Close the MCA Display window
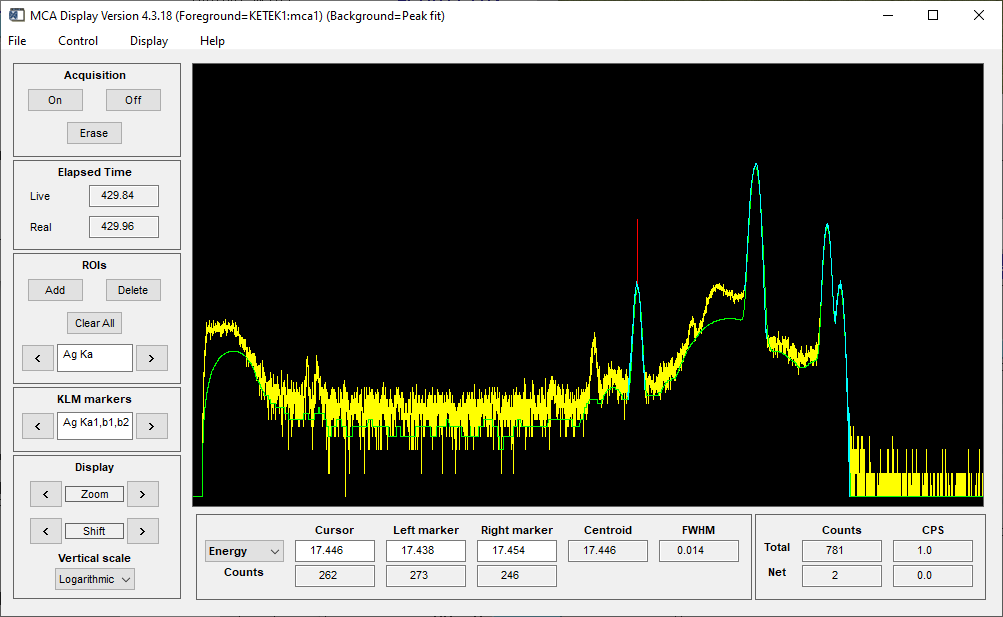Viewport: 1003px width, 617px height. coord(979,15)
